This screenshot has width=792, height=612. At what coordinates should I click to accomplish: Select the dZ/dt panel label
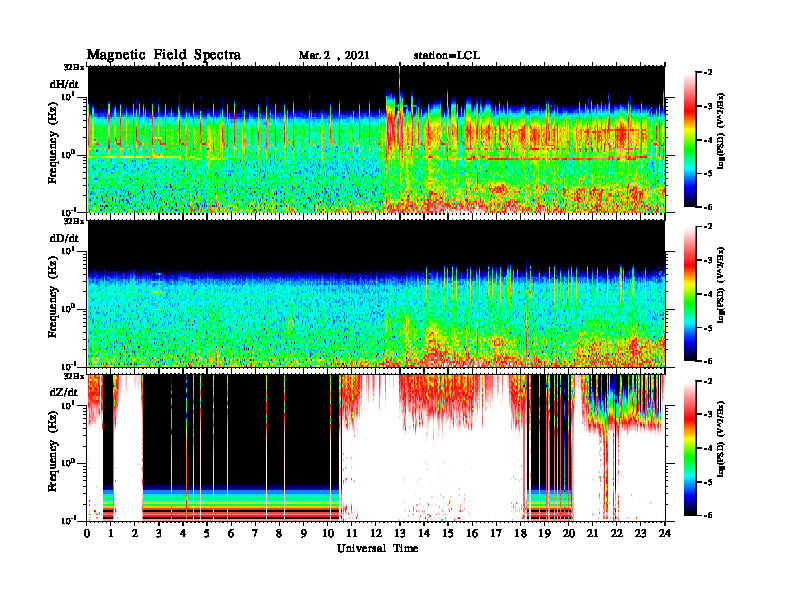point(64,392)
